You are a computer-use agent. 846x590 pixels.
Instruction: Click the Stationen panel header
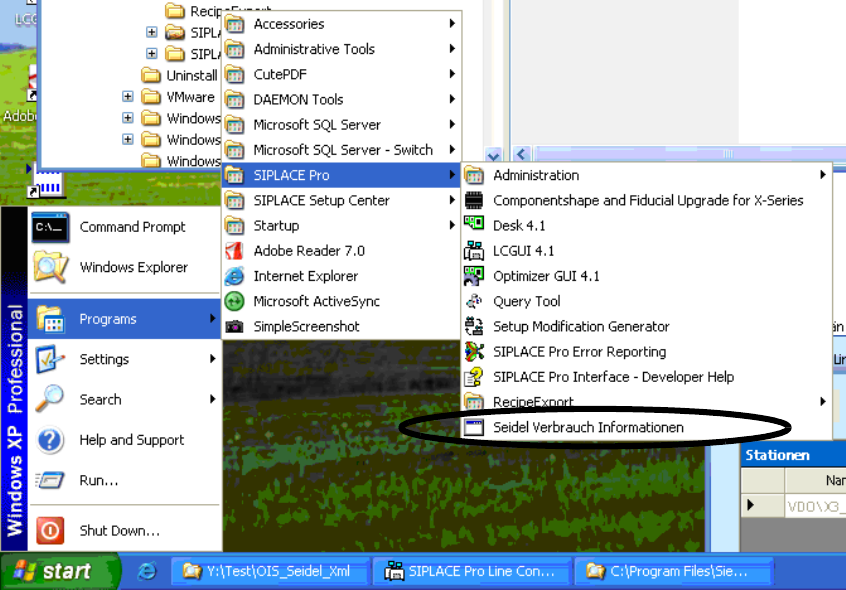point(794,455)
